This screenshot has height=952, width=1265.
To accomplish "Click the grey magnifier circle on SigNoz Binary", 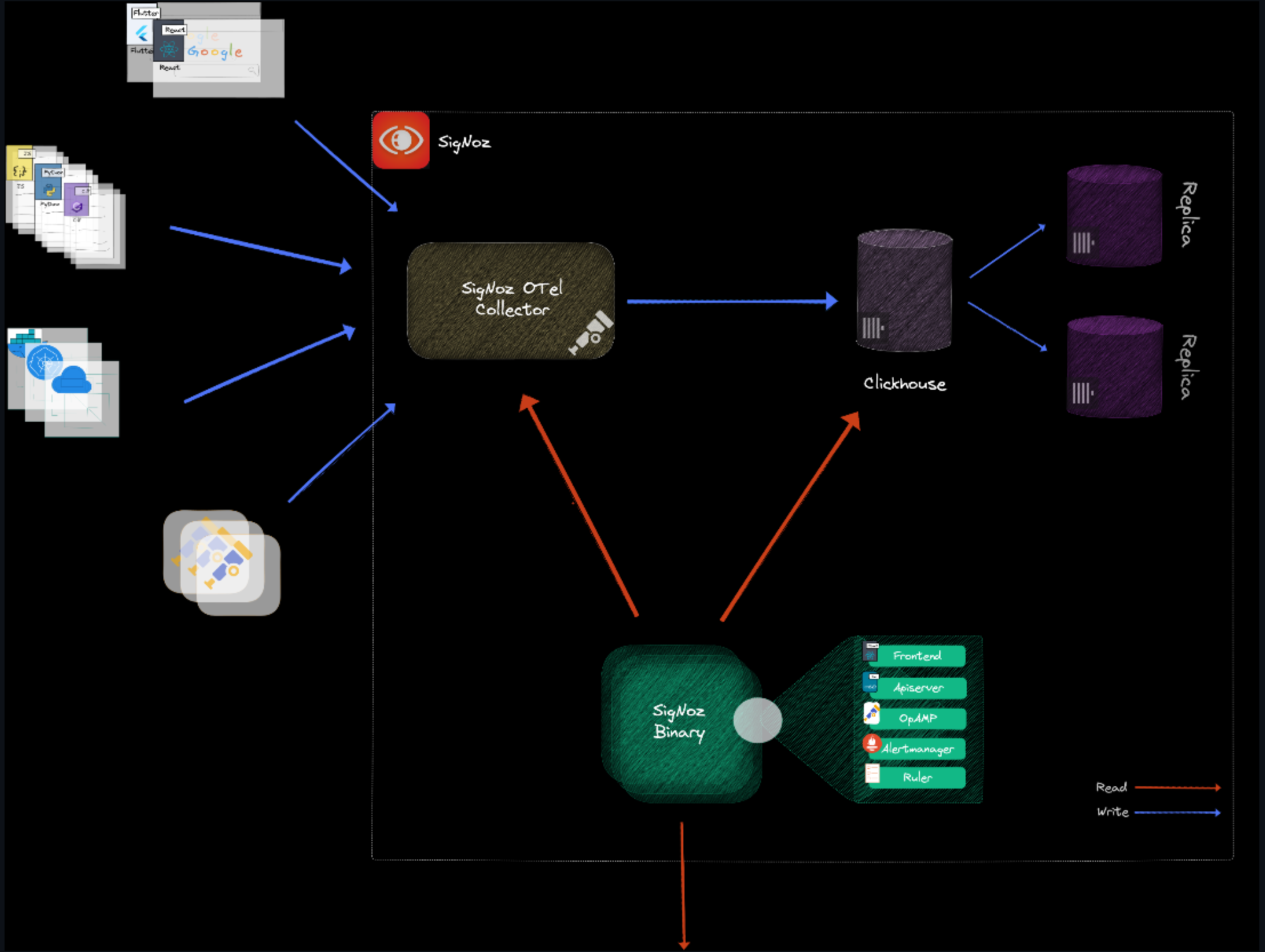I will [757, 721].
